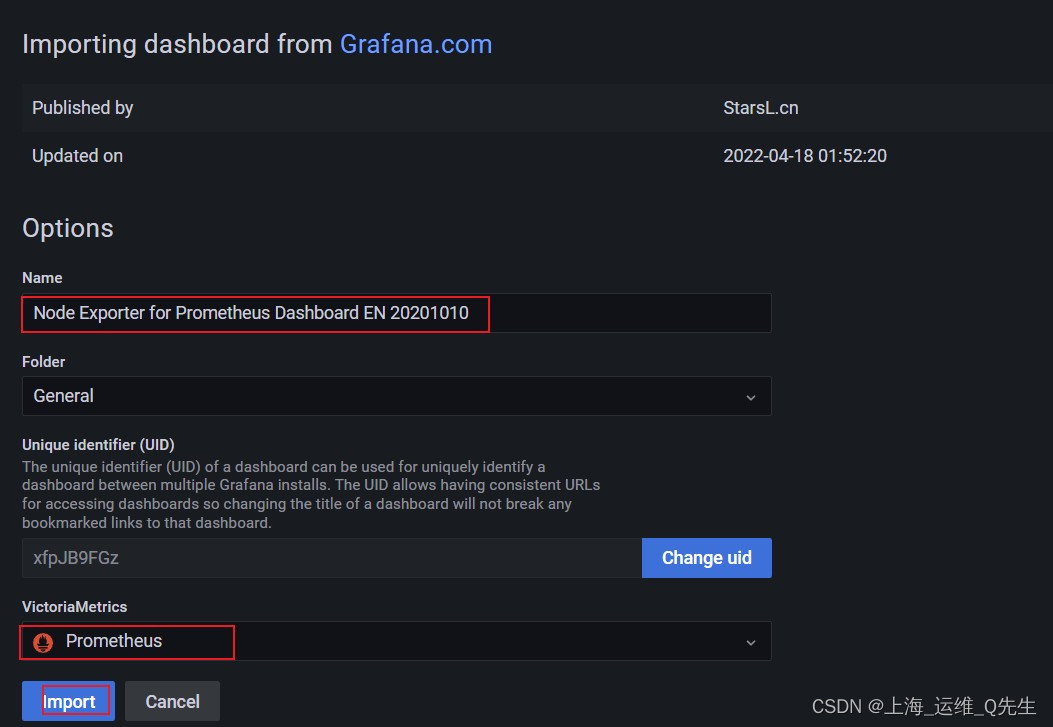Click the blue Import button

(x=68, y=701)
